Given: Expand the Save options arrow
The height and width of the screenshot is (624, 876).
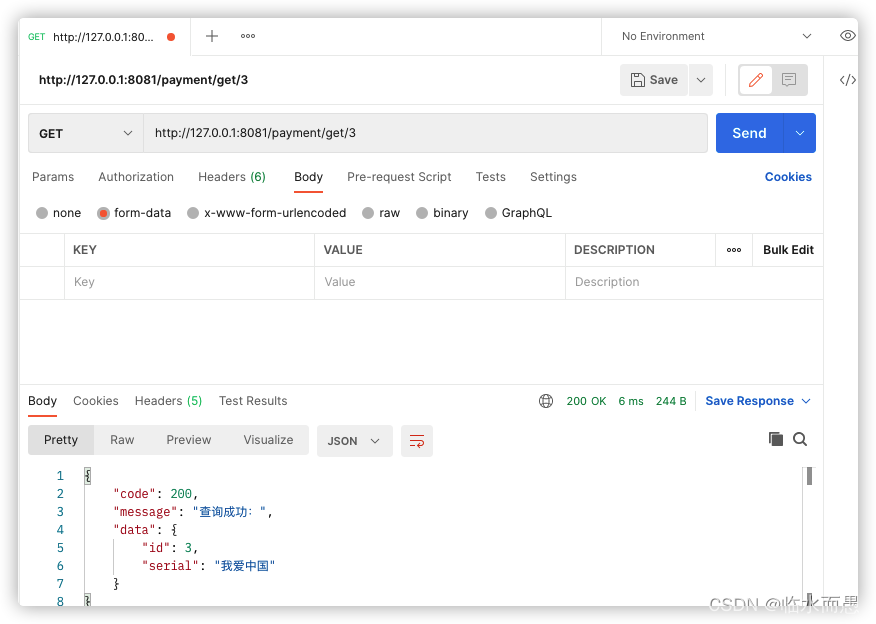Looking at the screenshot, I should click(701, 80).
